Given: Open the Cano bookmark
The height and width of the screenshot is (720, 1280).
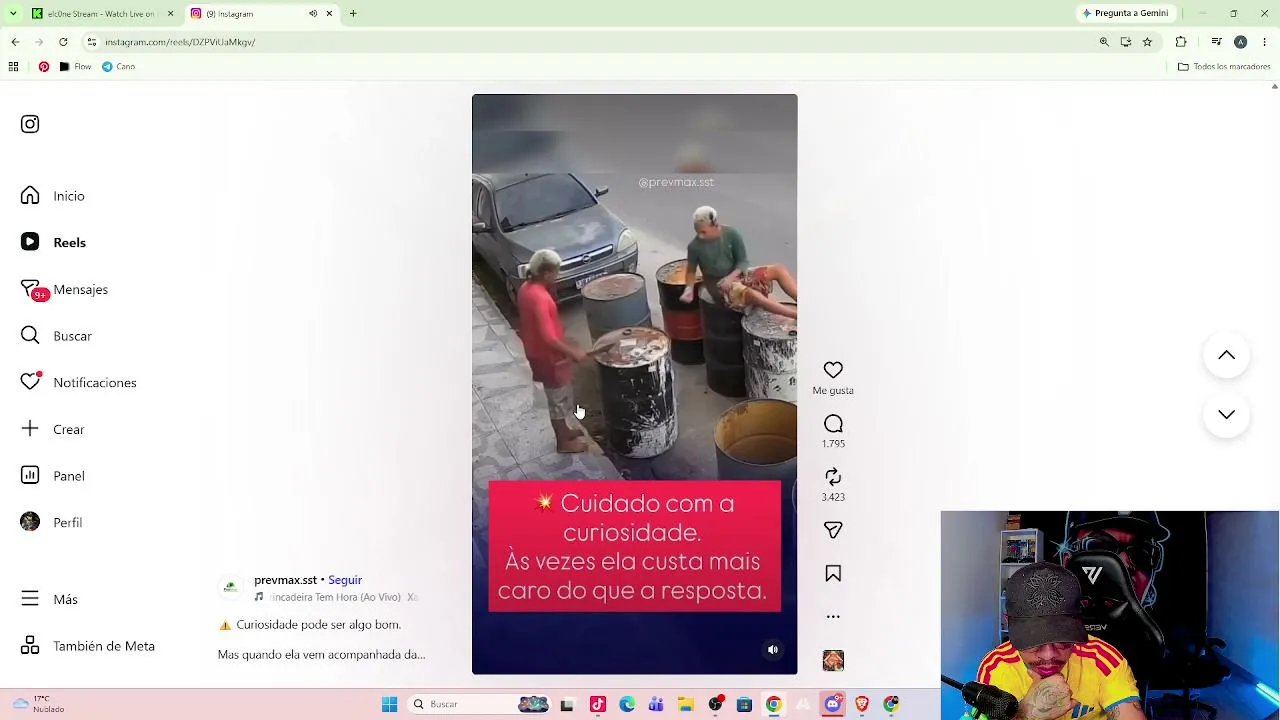Looking at the screenshot, I should click(x=118, y=67).
